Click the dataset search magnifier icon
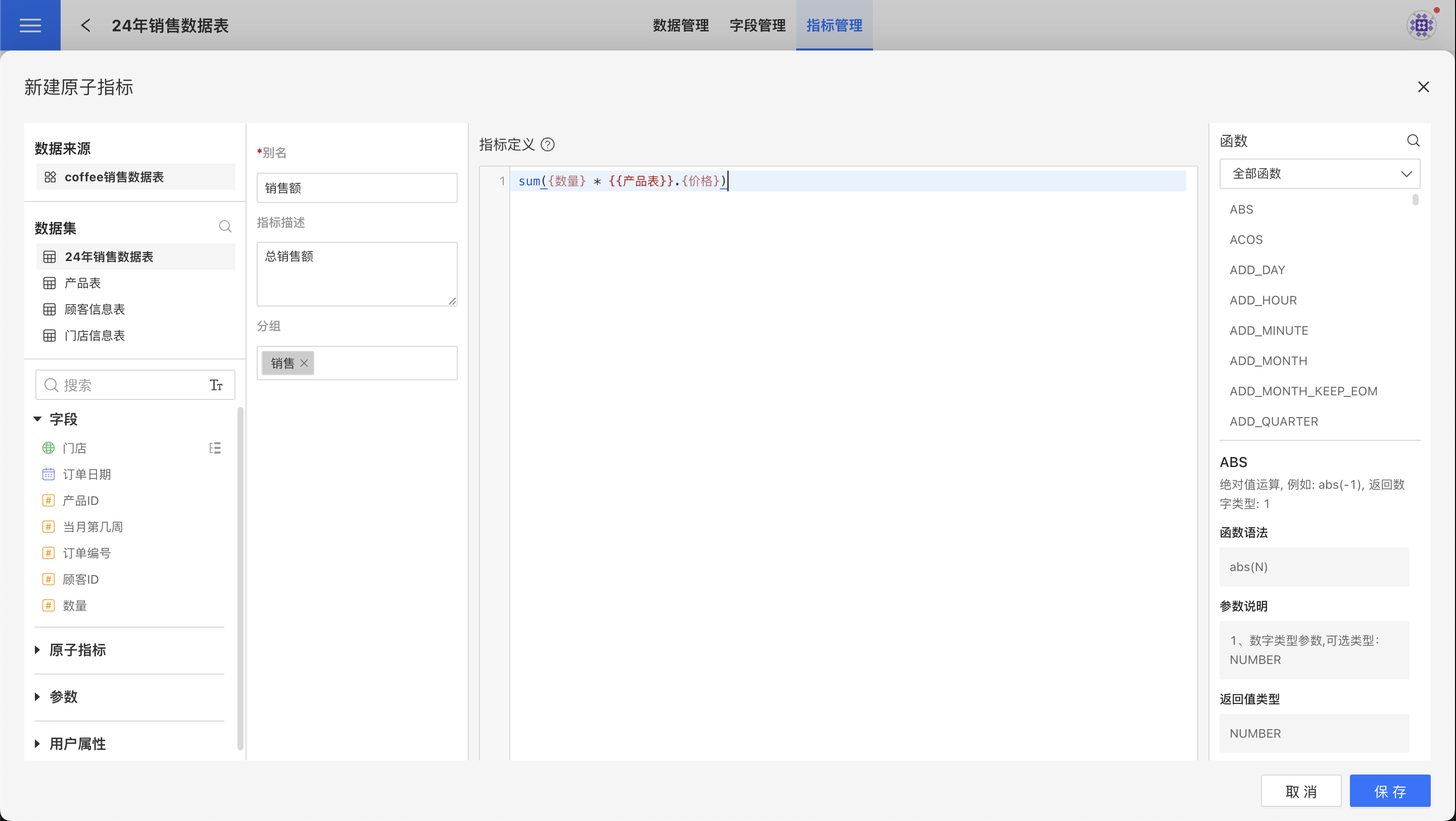 pyautogui.click(x=225, y=227)
